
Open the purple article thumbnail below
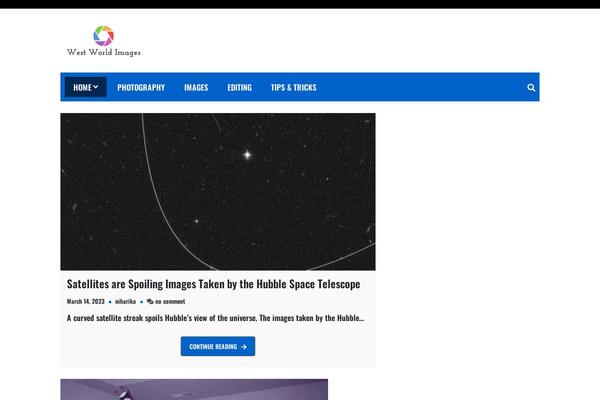point(194,390)
